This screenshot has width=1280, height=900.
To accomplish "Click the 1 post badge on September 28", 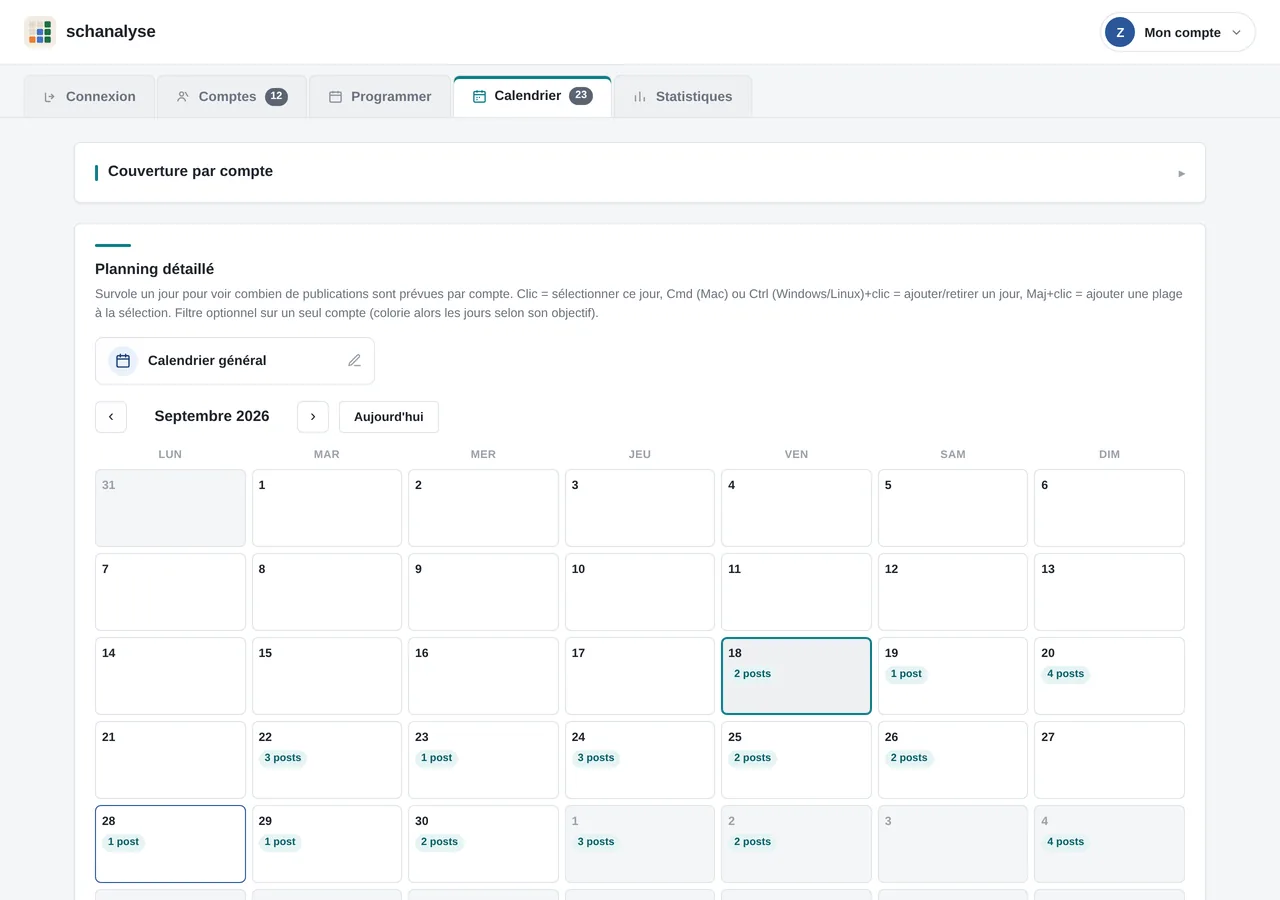I will [123, 842].
